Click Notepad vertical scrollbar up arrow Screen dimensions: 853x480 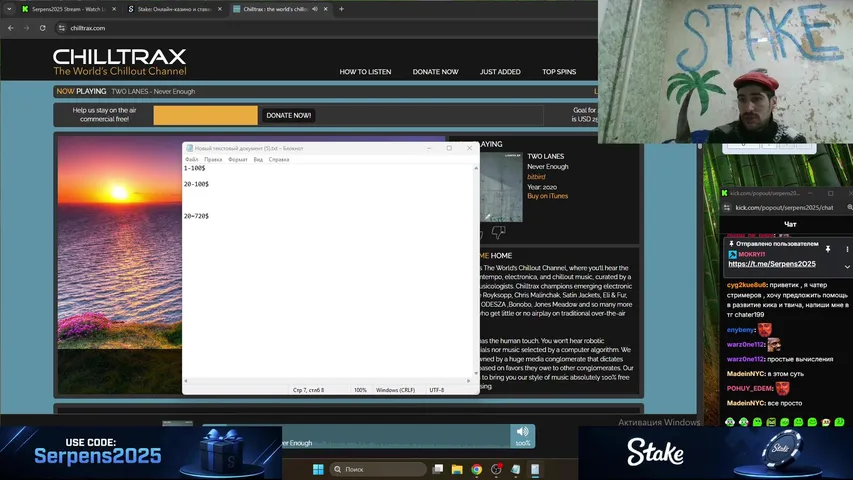(476, 168)
